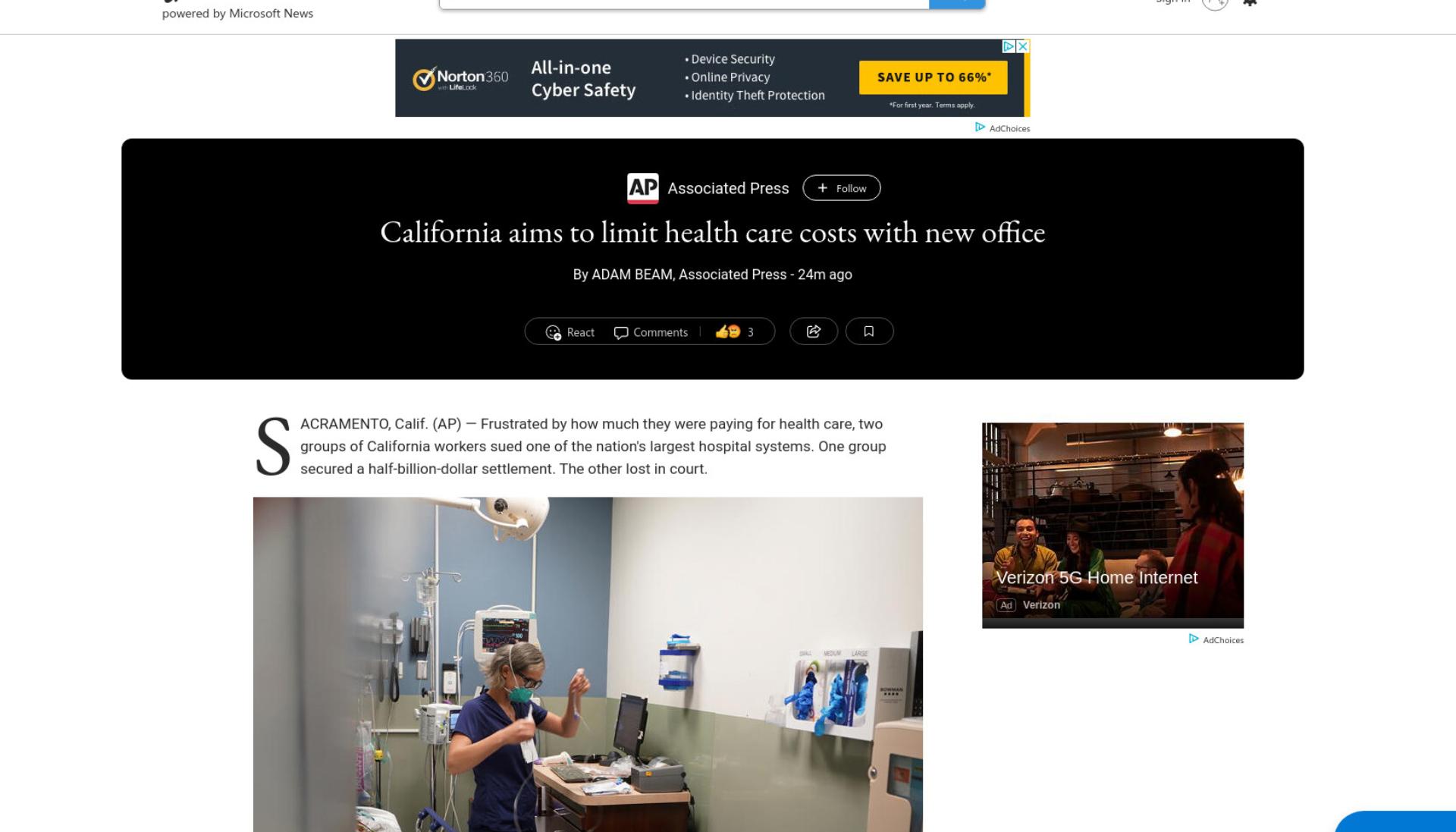The height and width of the screenshot is (832, 1456).
Task: Click the blue search button
Action: click(x=957, y=3)
